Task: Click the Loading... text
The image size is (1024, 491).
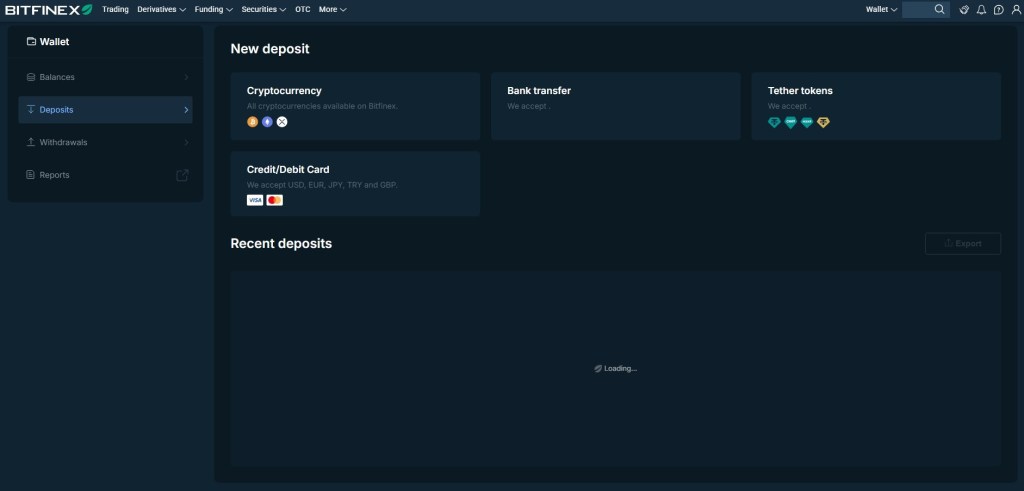Action: pos(620,369)
